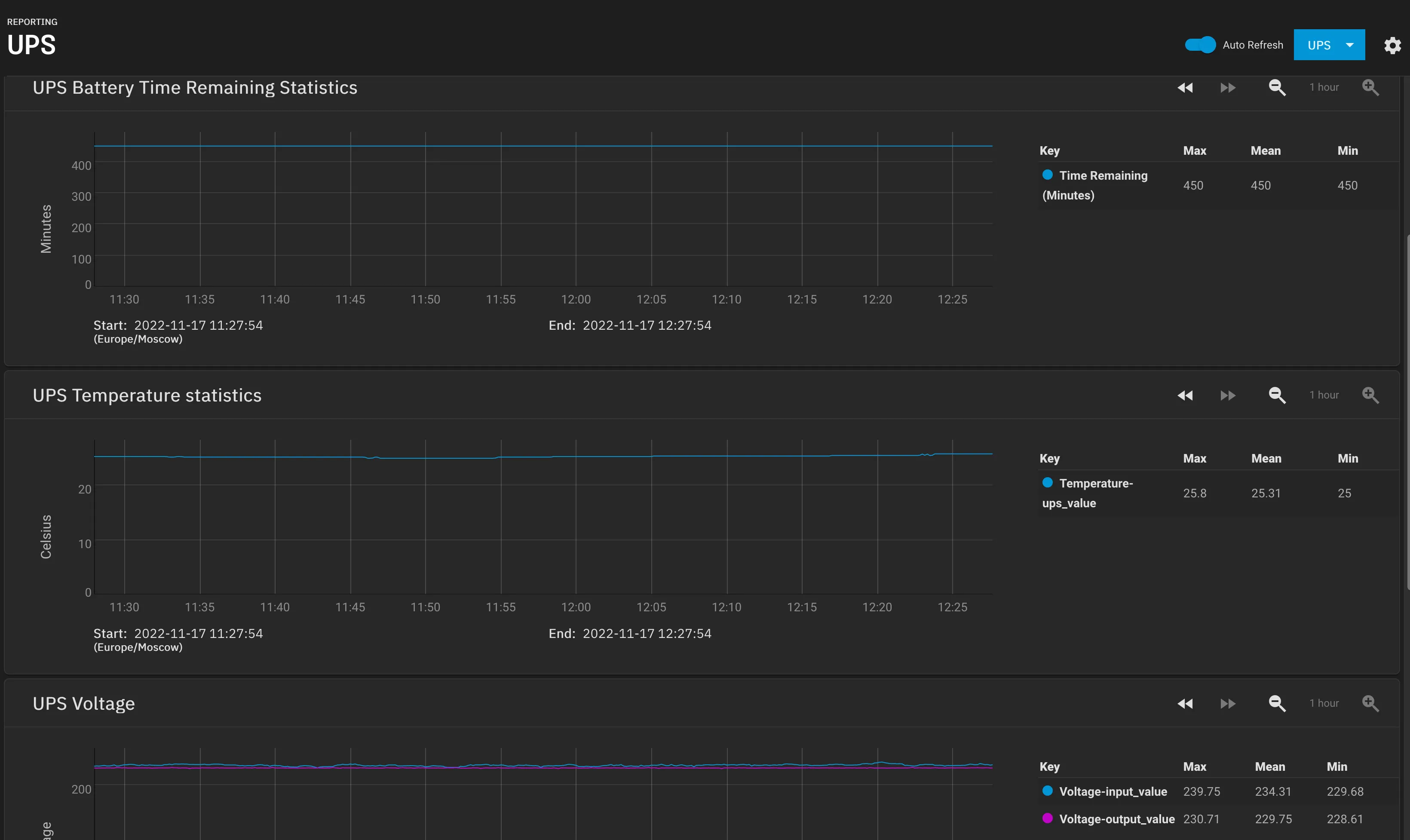The width and height of the screenshot is (1410, 840).
Task: Step forward on UPS Voltage chart
Action: (1227, 704)
